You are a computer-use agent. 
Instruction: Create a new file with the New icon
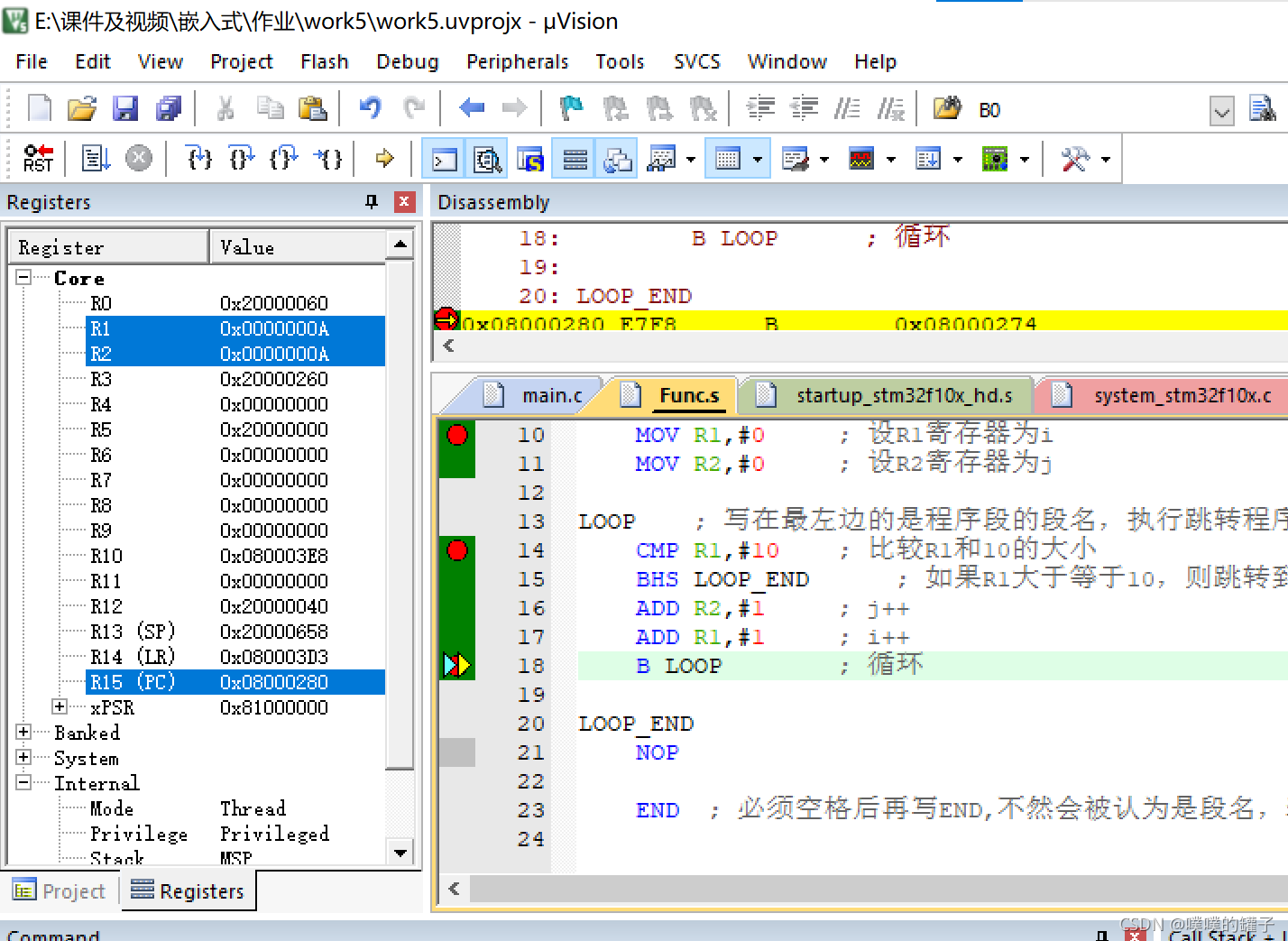(x=39, y=109)
